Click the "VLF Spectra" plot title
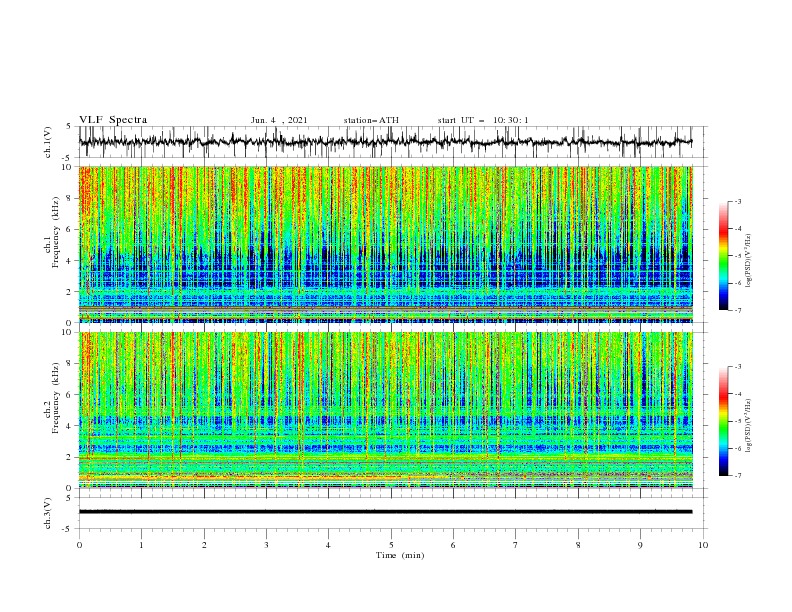This screenshot has width=792, height=612. [113, 120]
